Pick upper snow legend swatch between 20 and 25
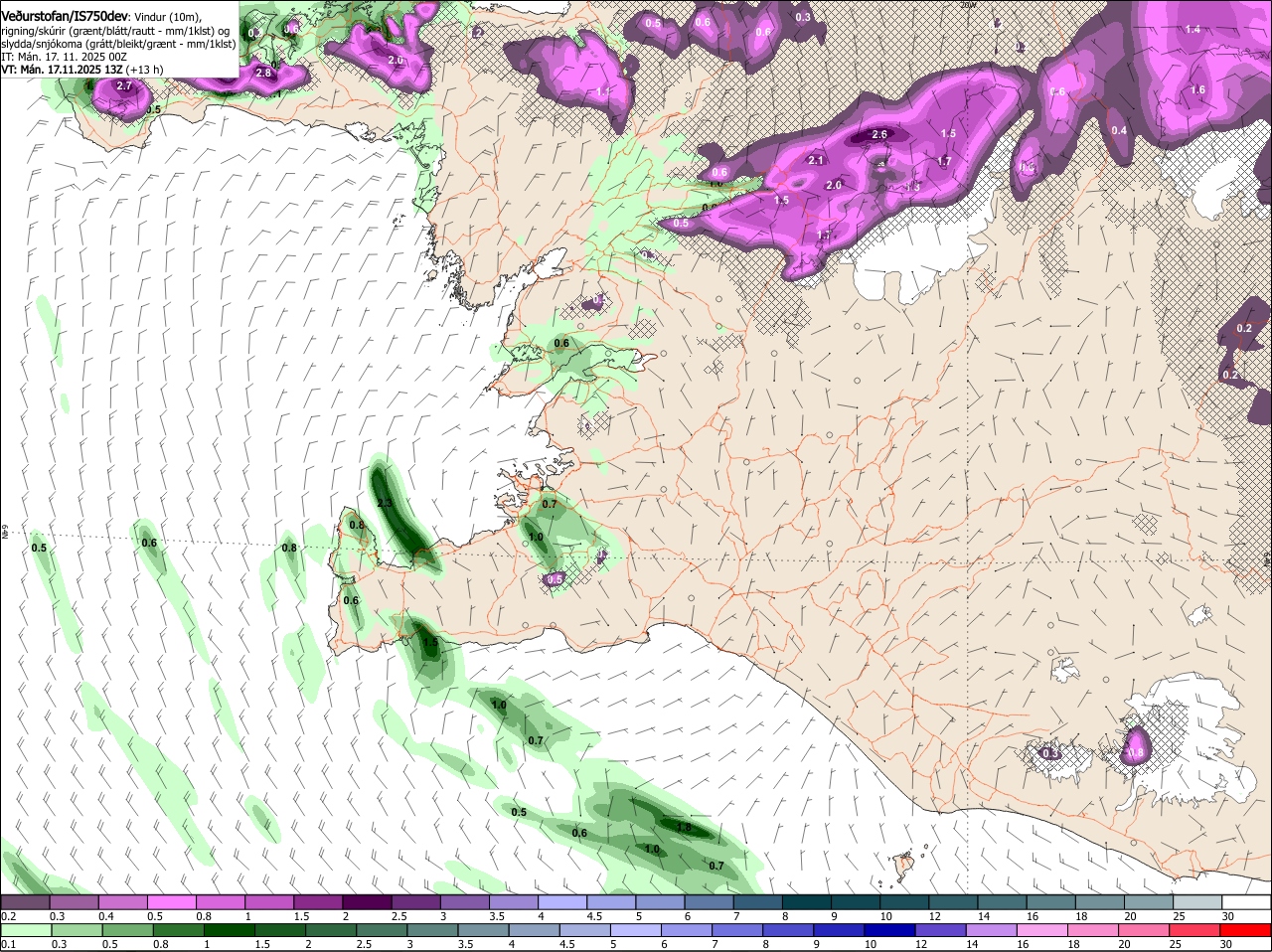Image resolution: width=1272 pixels, height=952 pixels. 1149,902
